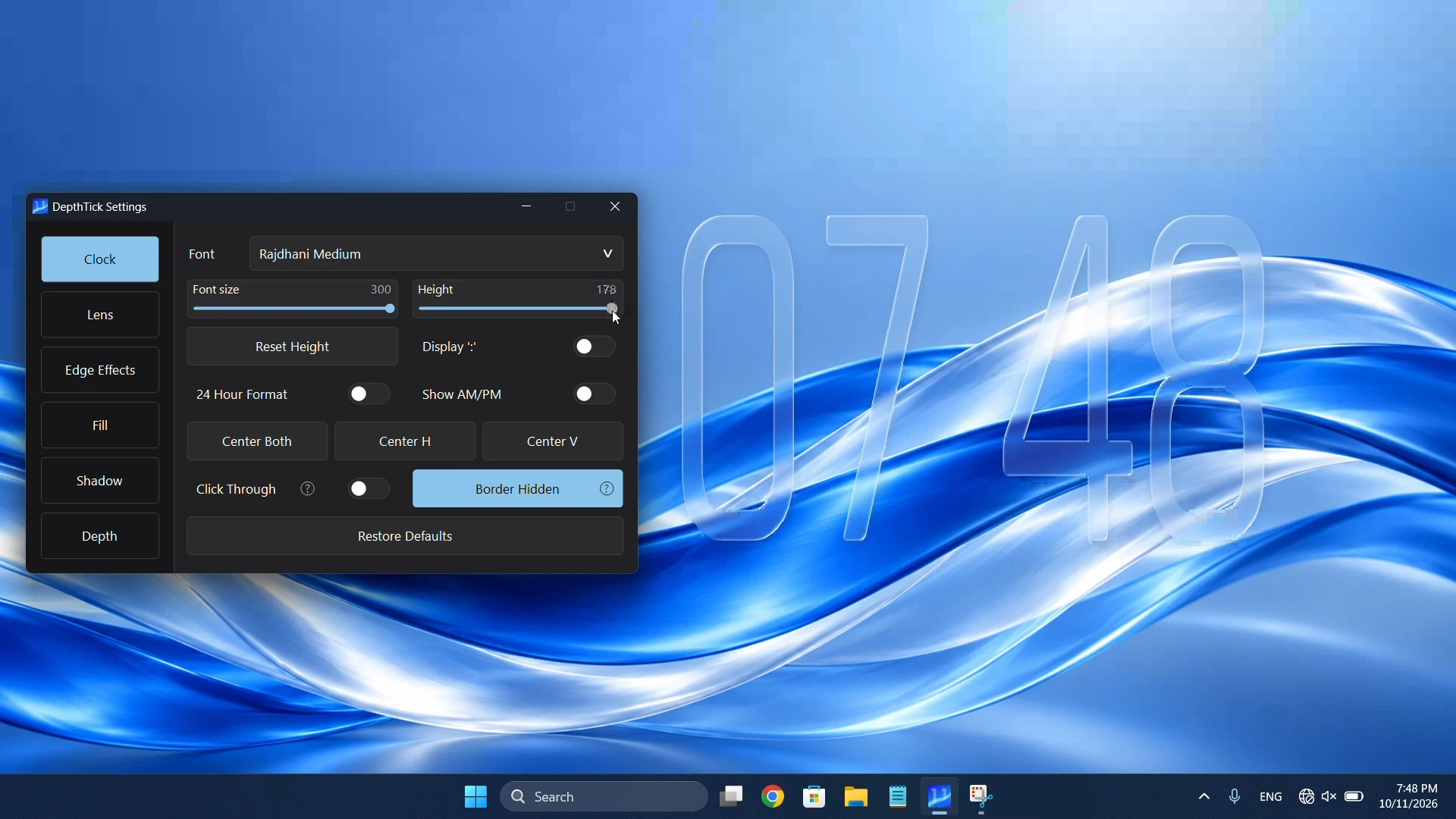Viewport: 1456px width, 819px height.
Task: Open the Fill settings tab
Action: 100,425
